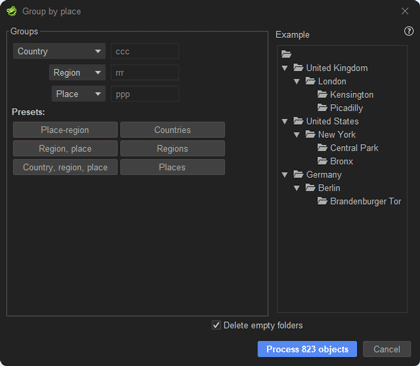Open the Region group dropdown
420x366 pixels.
[77, 73]
